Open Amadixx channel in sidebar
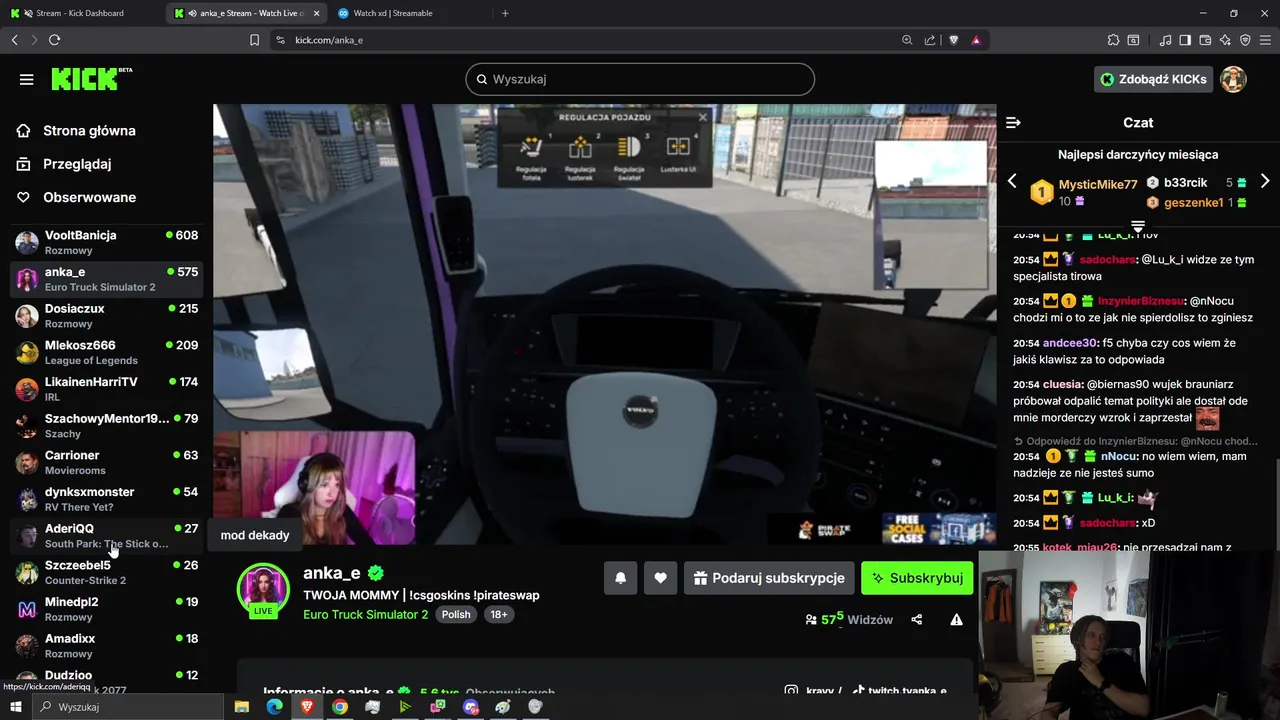 pos(106,646)
